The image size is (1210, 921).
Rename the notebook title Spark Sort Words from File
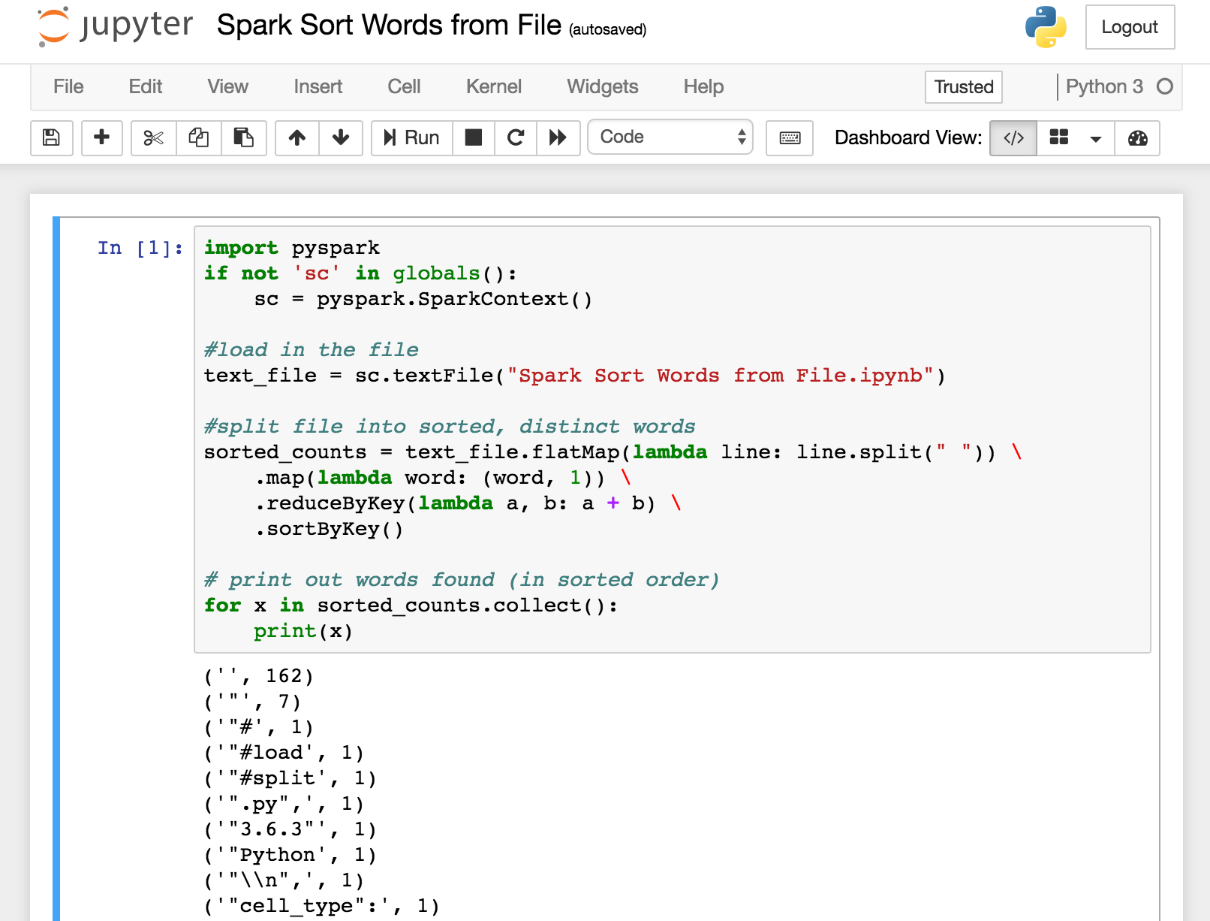389,26
